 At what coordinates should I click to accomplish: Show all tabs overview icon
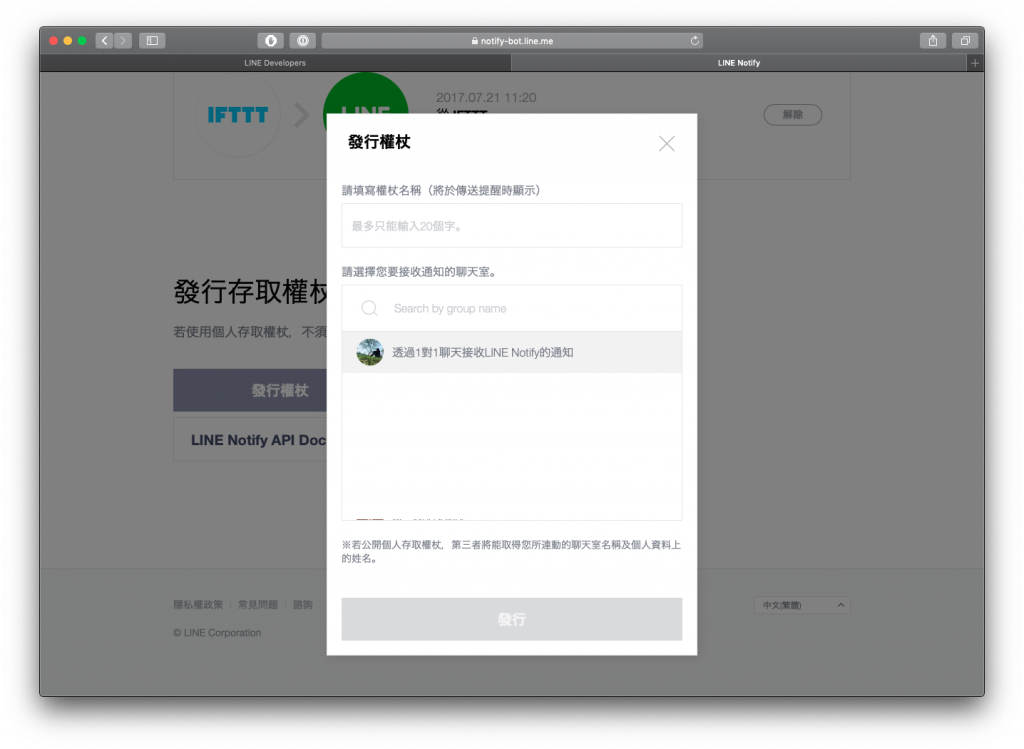[x=965, y=40]
